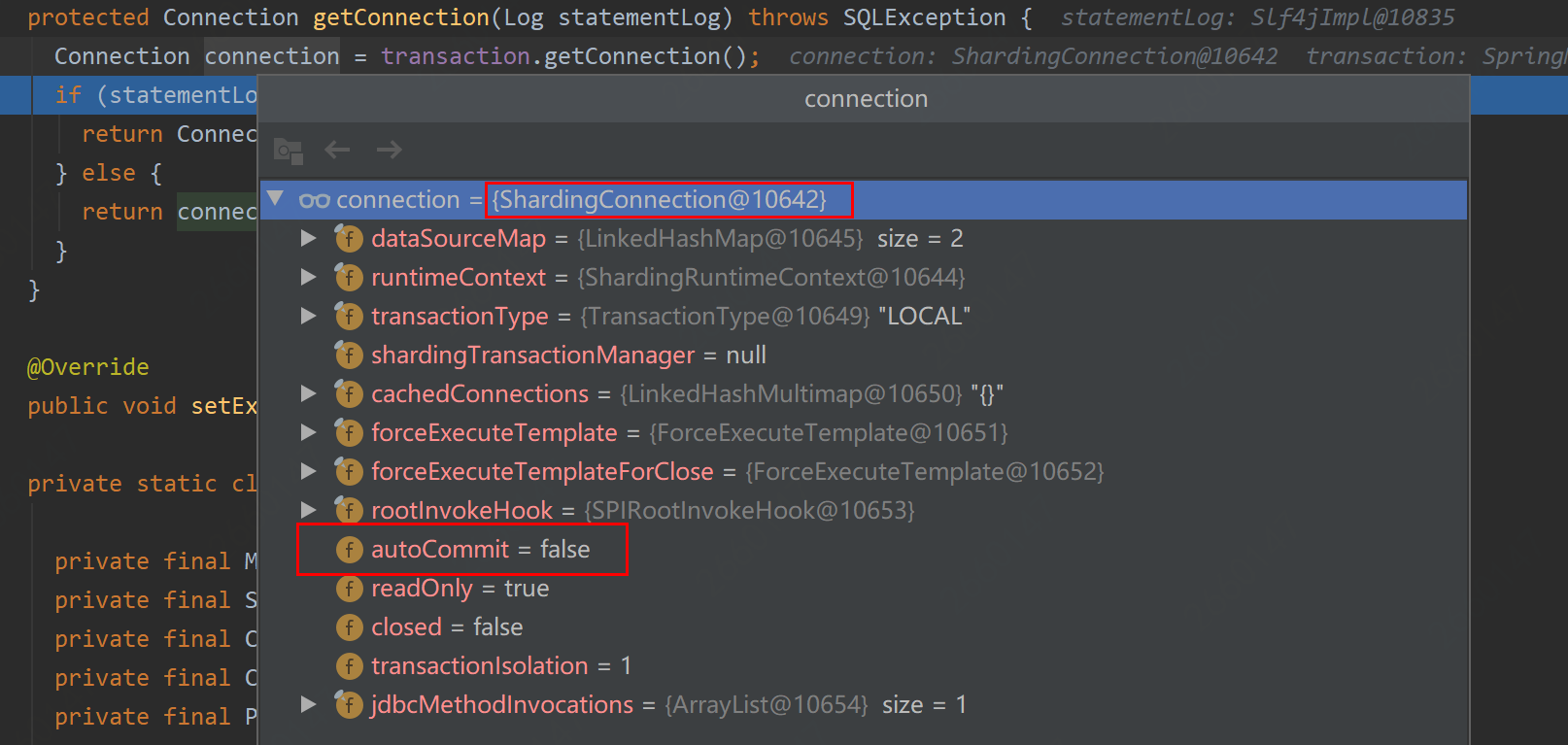Expand the transactionType node
Viewport: 1568px width, 745px height.
(x=309, y=317)
